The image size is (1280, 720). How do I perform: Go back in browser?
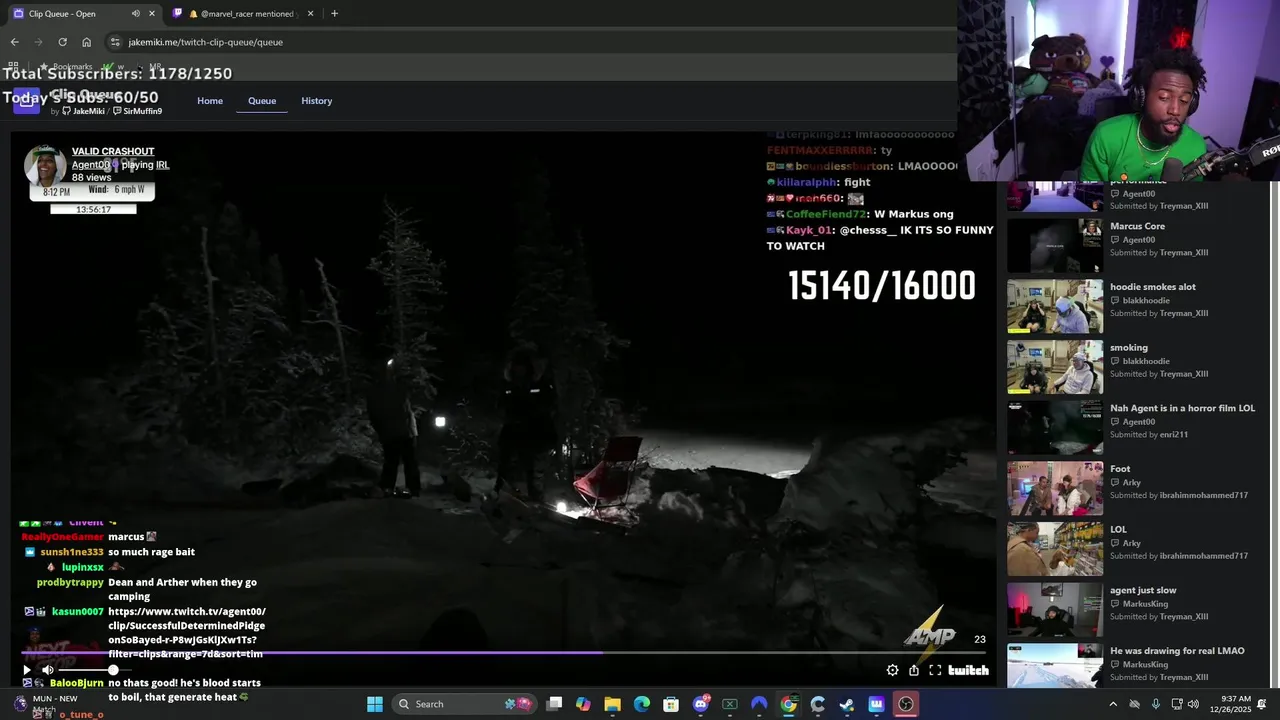[14, 42]
